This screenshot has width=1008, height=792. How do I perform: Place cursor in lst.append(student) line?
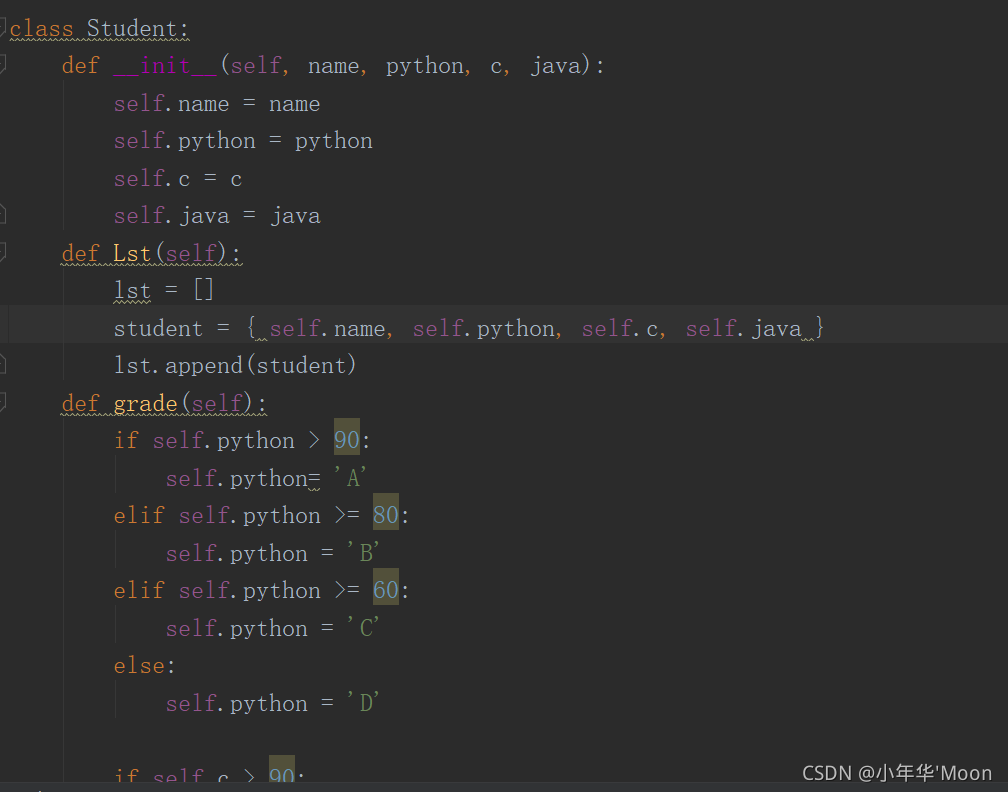tap(235, 365)
